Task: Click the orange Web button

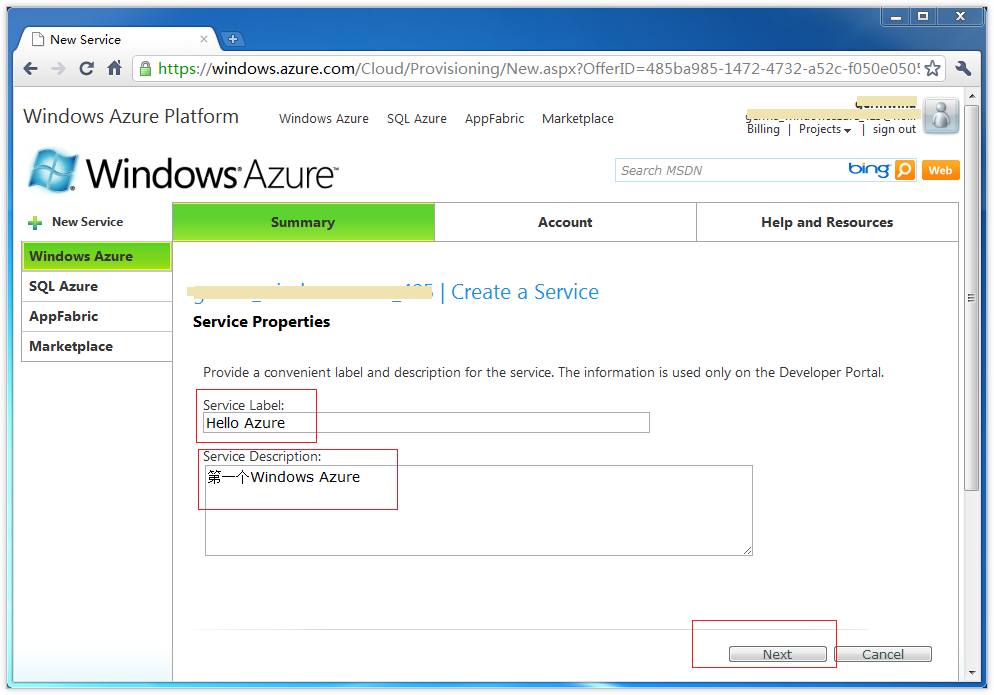Action: click(940, 170)
